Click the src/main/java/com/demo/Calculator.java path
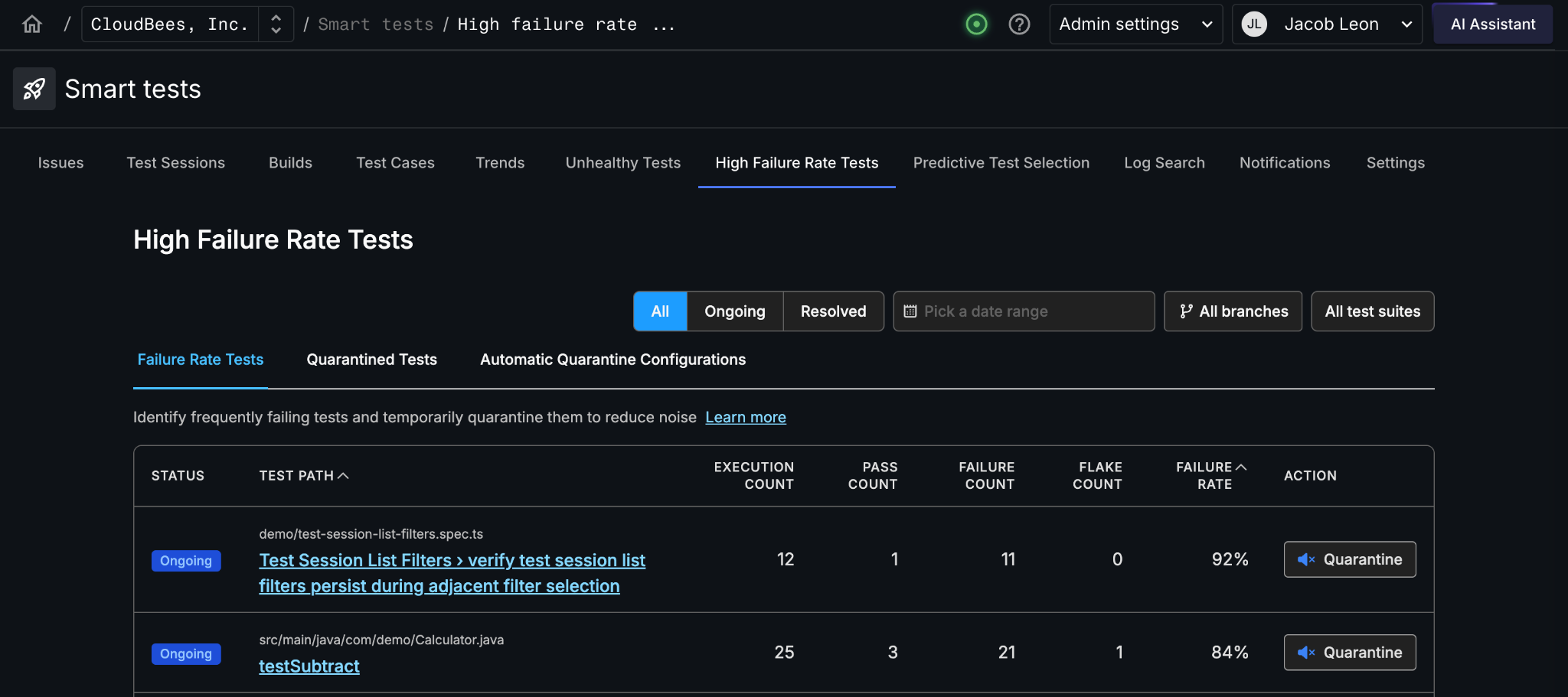 381,640
